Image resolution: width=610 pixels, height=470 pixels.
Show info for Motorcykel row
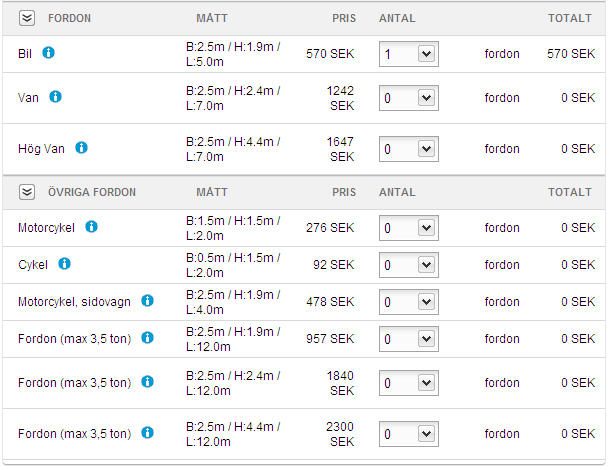91,226
